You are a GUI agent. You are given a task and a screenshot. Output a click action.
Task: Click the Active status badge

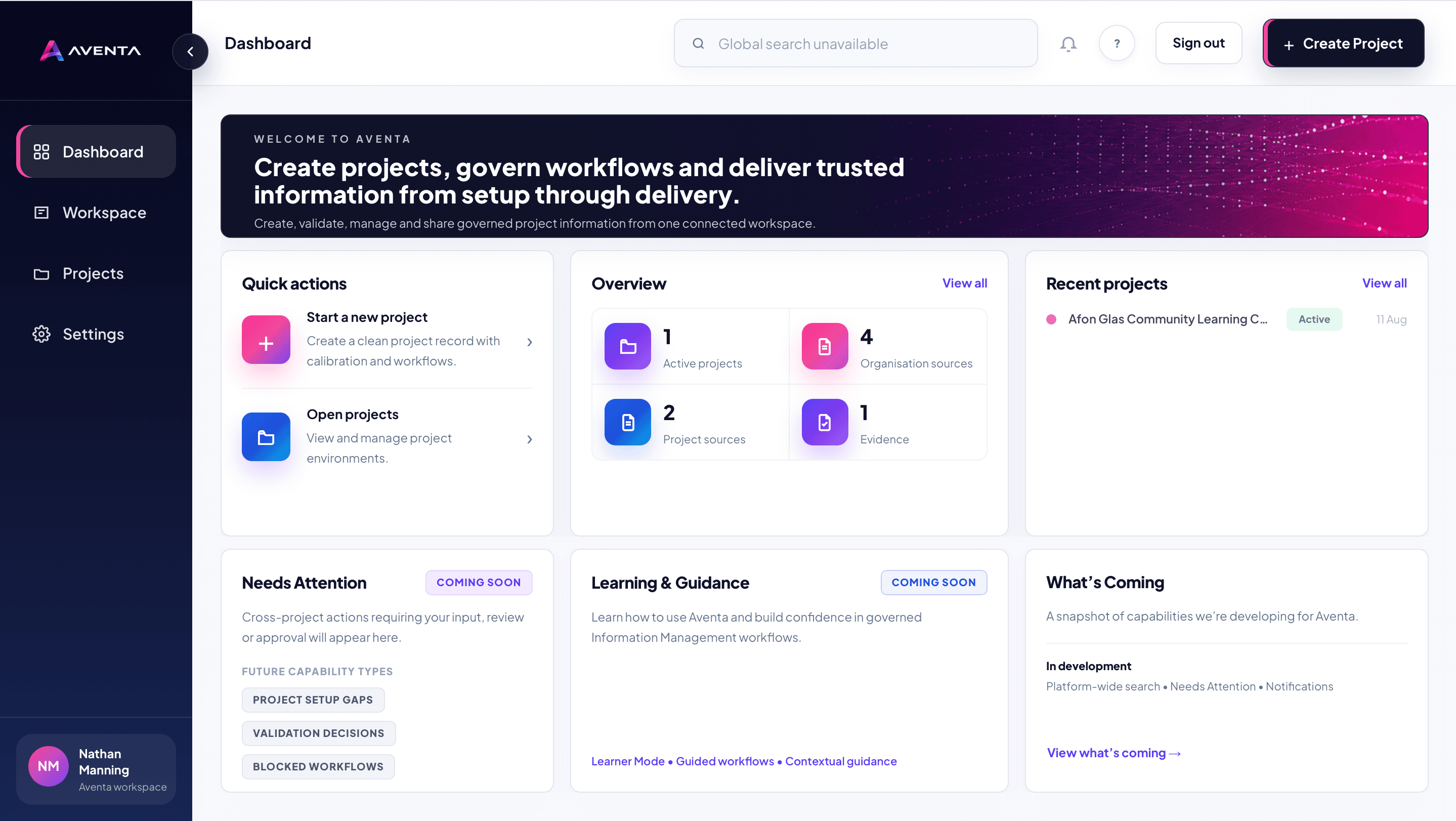(1314, 319)
